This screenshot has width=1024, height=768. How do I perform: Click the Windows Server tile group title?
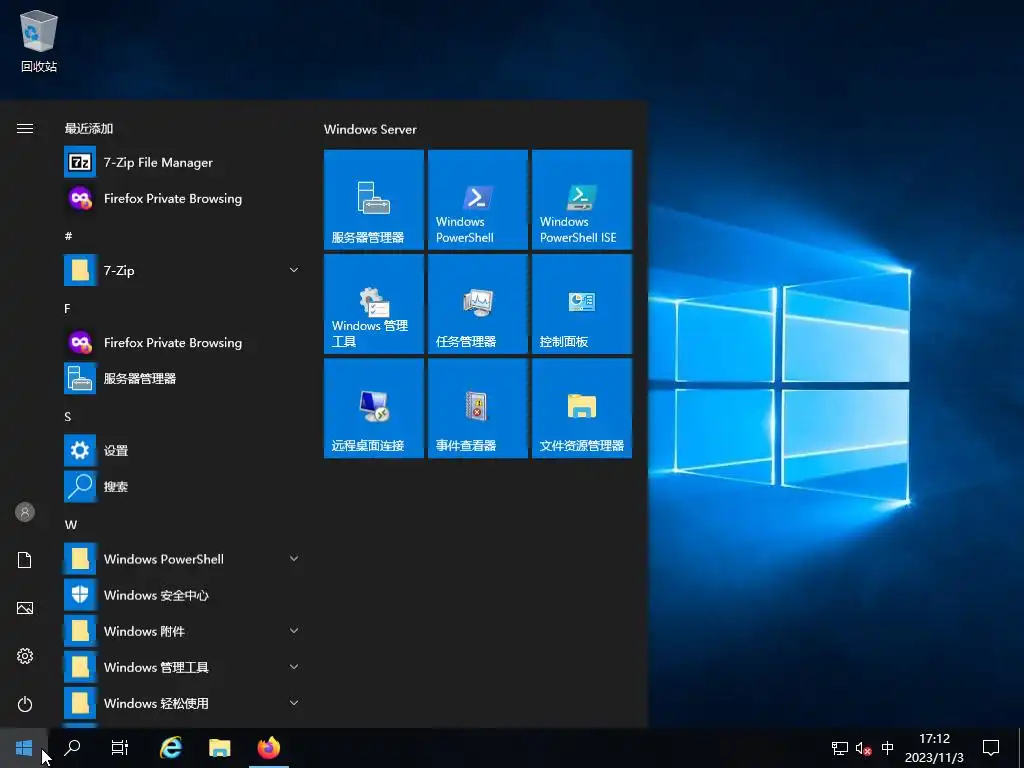tap(370, 129)
